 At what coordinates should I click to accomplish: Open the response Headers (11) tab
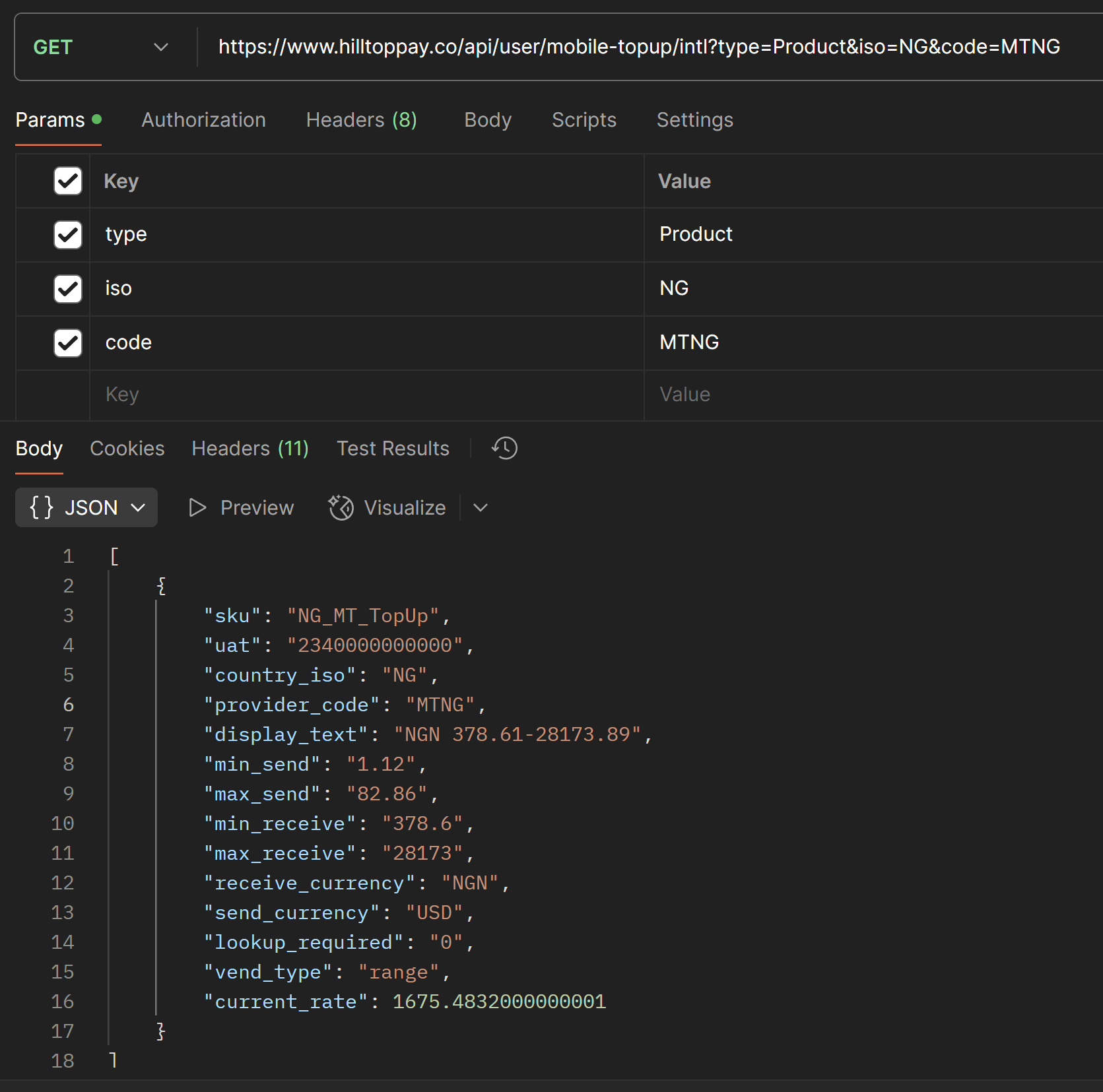pos(250,449)
